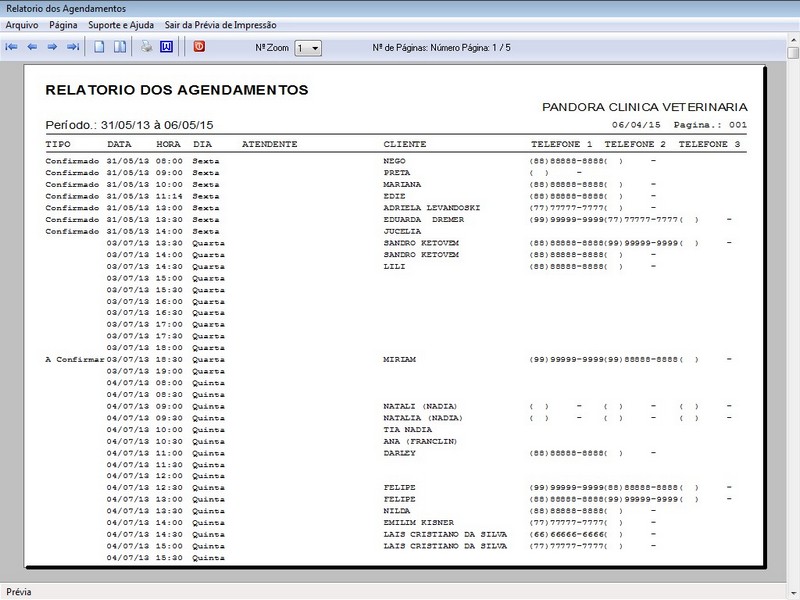Go to the first page of the report
Viewport: 800px width, 600px height.
point(11,47)
